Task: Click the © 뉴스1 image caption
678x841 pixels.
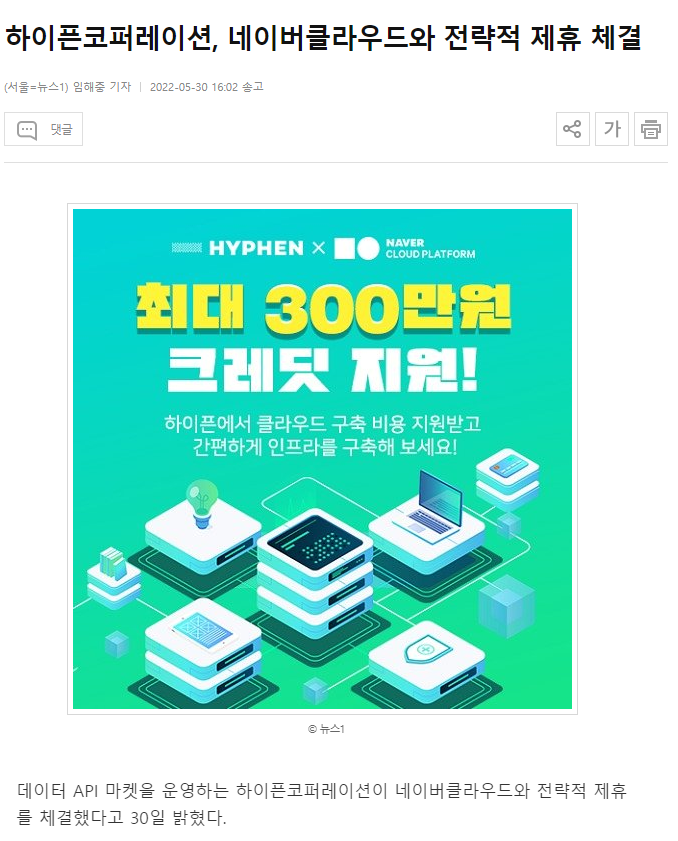Action: point(326,729)
